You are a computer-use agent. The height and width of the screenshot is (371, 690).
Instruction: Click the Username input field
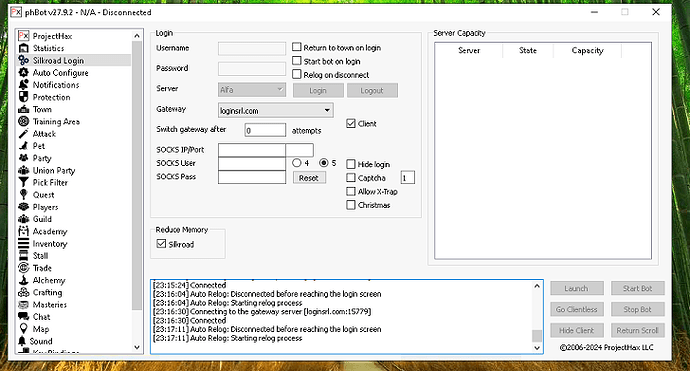pyautogui.click(x=252, y=48)
